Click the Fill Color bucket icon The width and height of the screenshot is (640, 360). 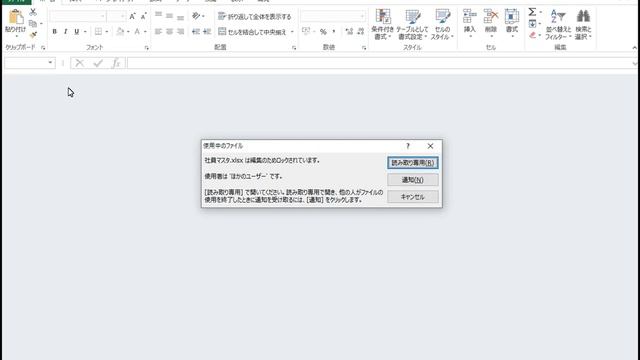pyautogui.click(x=120, y=31)
